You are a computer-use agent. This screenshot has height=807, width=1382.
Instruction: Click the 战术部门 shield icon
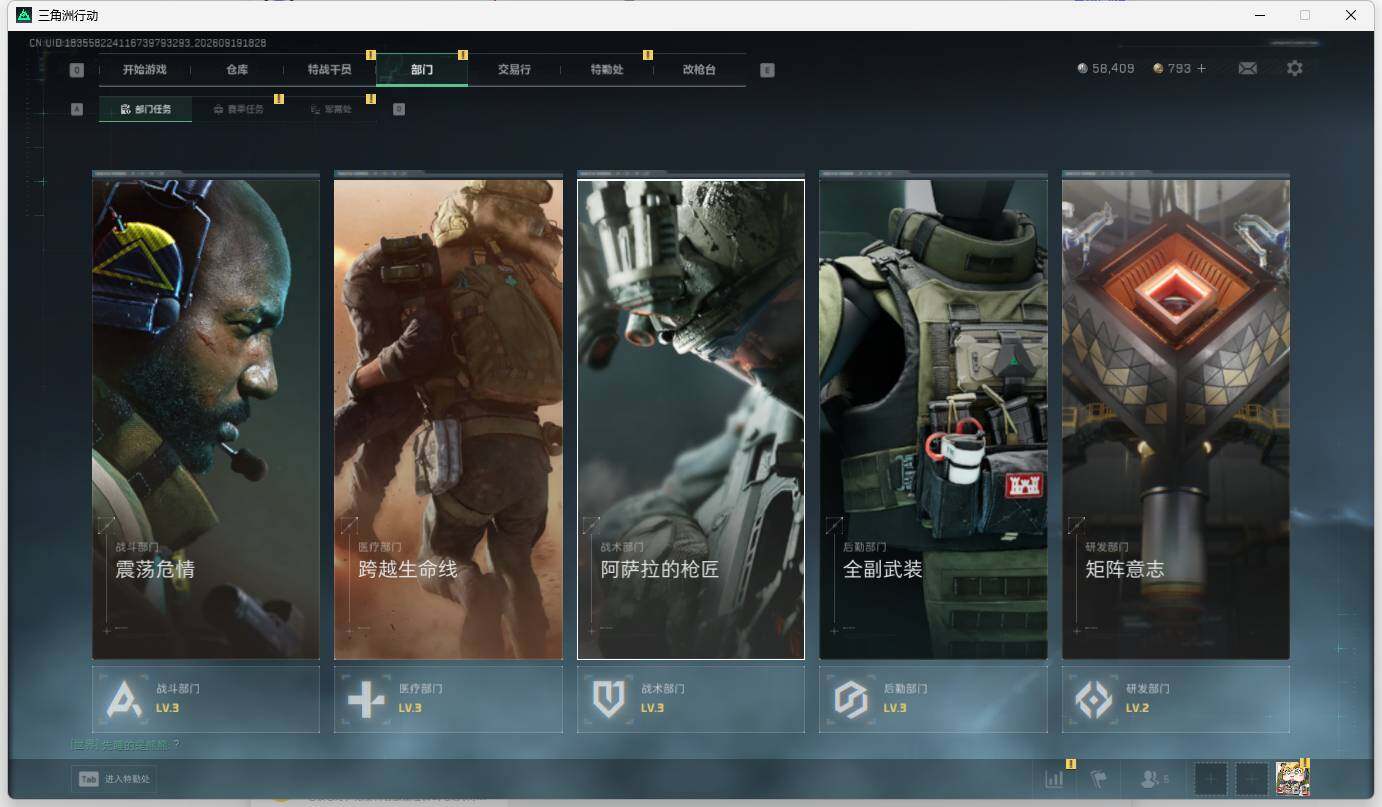(609, 699)
